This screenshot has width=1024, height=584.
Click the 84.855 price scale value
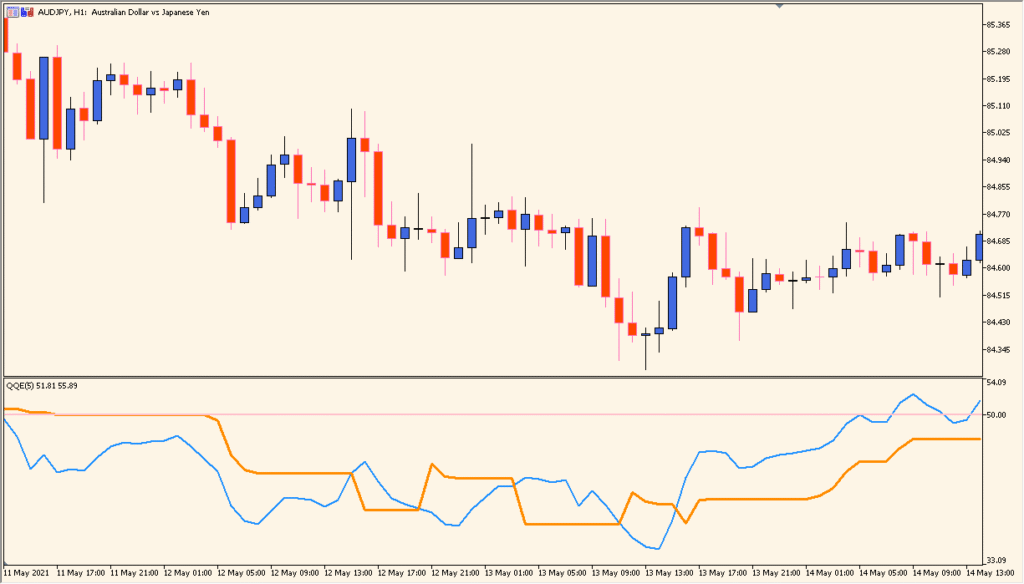tap(998, 187)
